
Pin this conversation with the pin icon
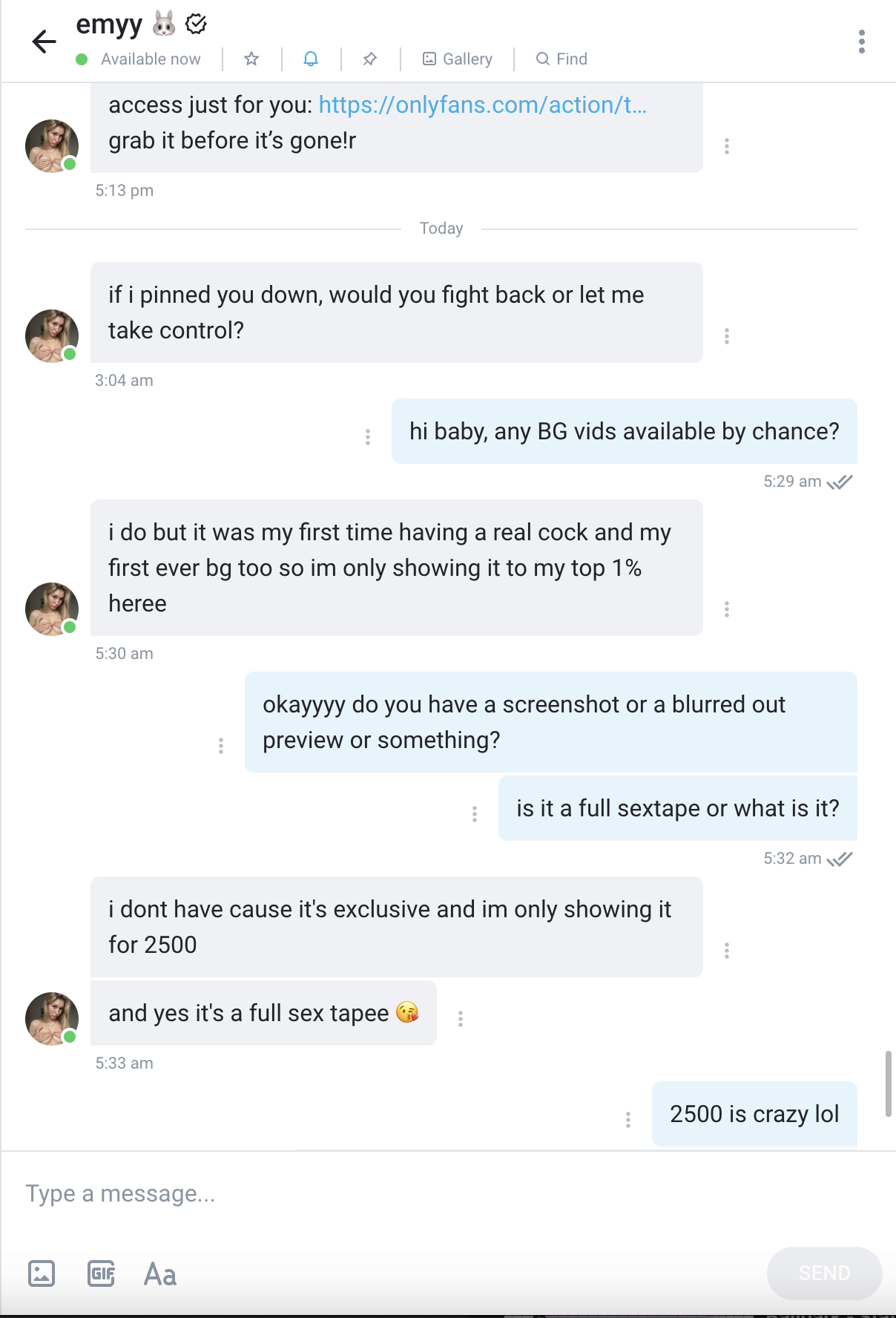click(370, 59)
